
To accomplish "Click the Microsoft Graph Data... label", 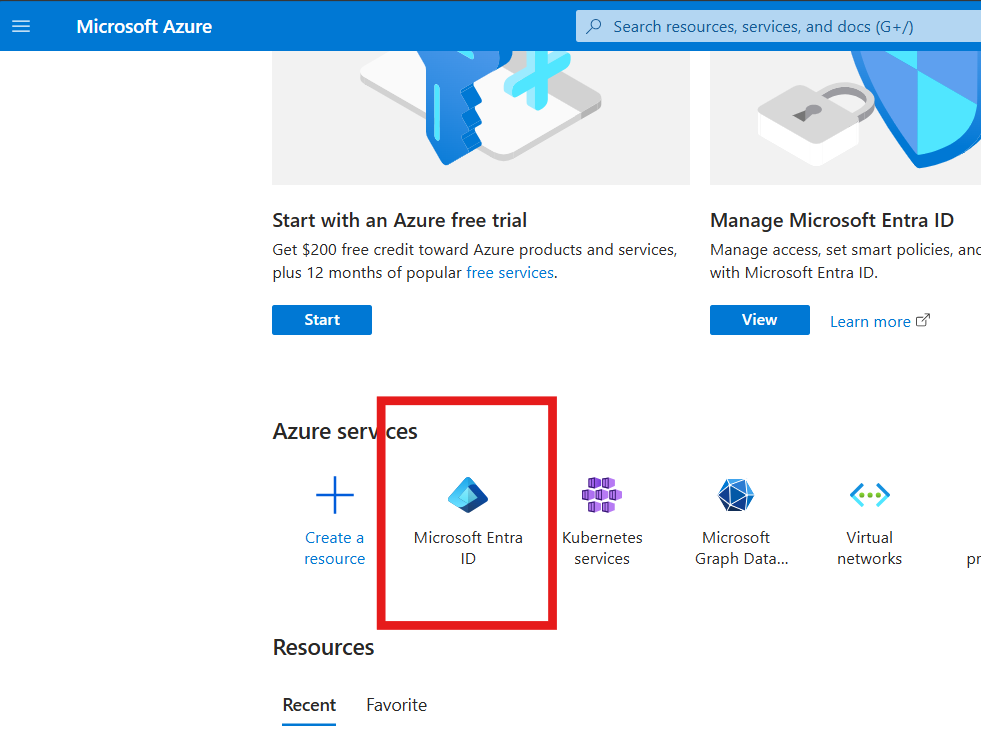I will click(x=741, y=548).
